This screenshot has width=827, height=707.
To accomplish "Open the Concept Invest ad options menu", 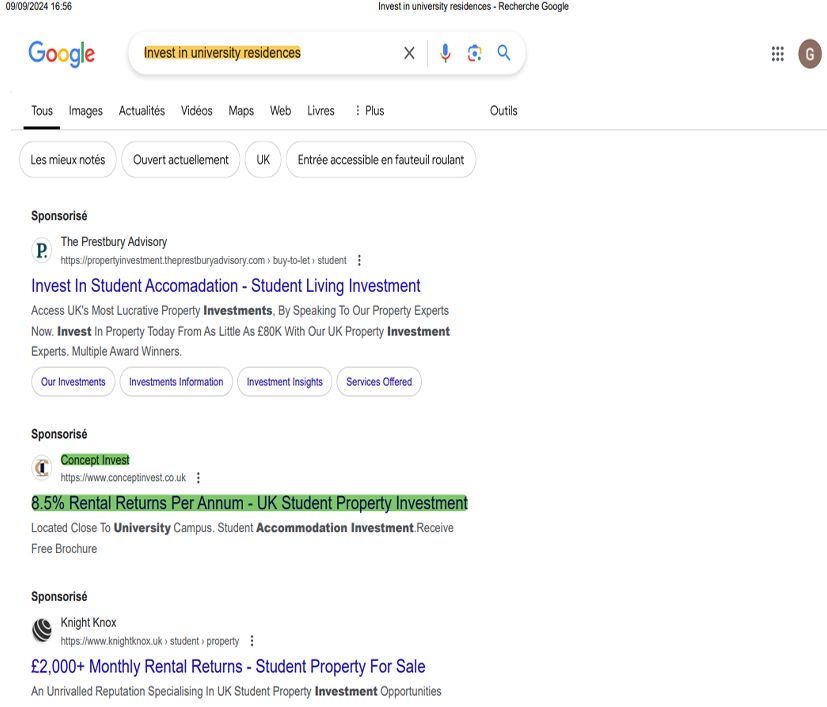I will coord(198,477).
